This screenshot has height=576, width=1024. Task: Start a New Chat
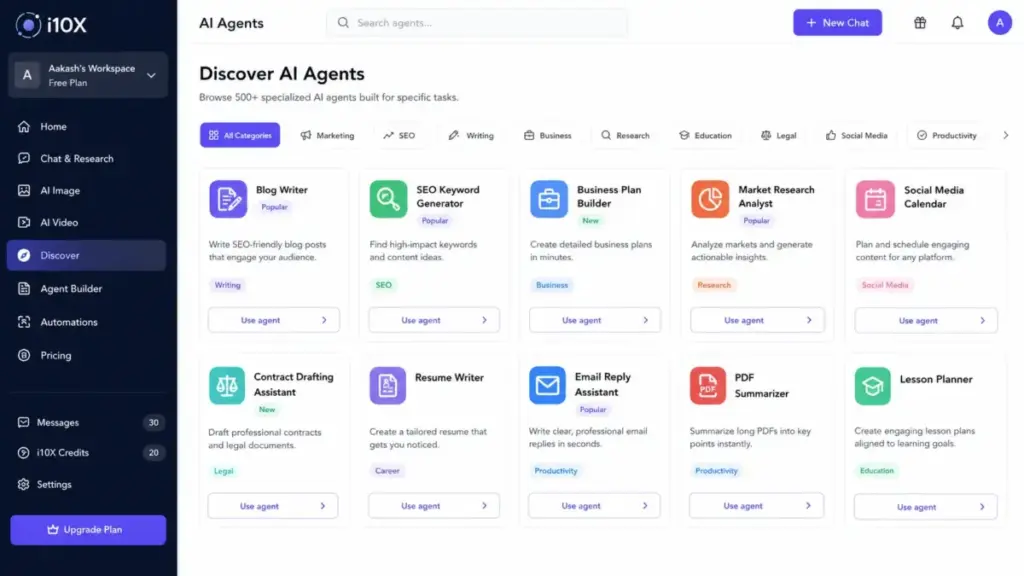coord(837,23)
